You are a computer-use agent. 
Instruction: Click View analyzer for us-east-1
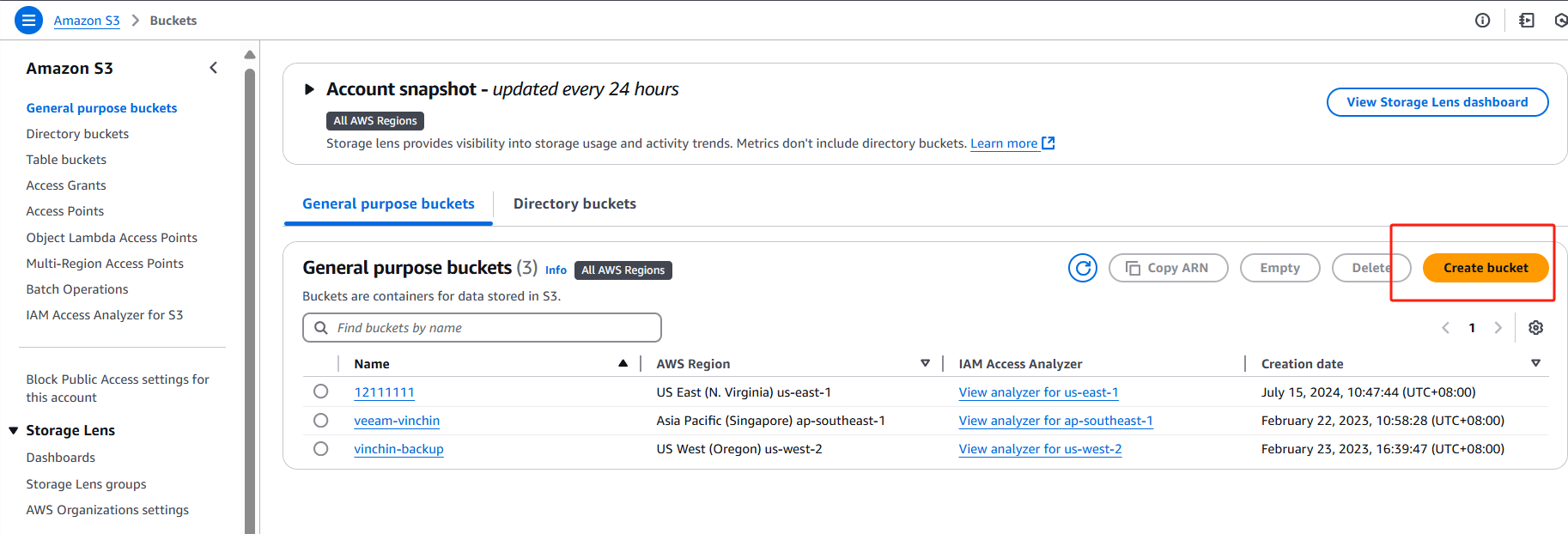[x=1038, y=392]
